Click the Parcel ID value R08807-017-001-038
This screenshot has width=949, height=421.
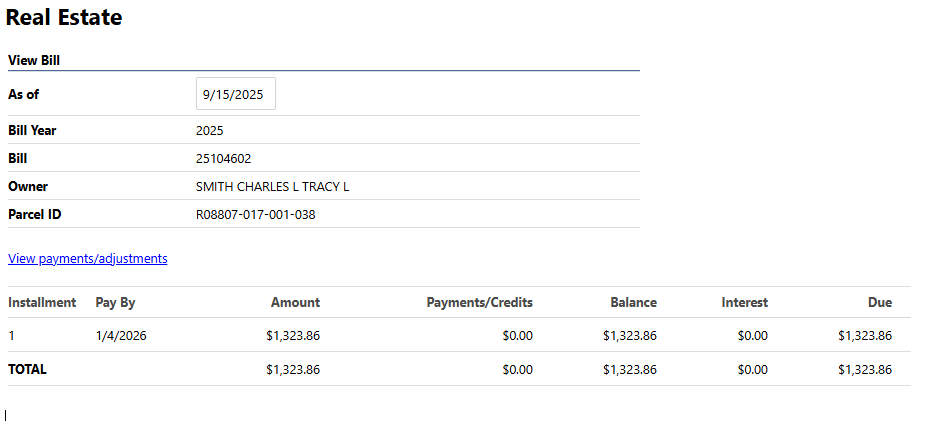255,214
